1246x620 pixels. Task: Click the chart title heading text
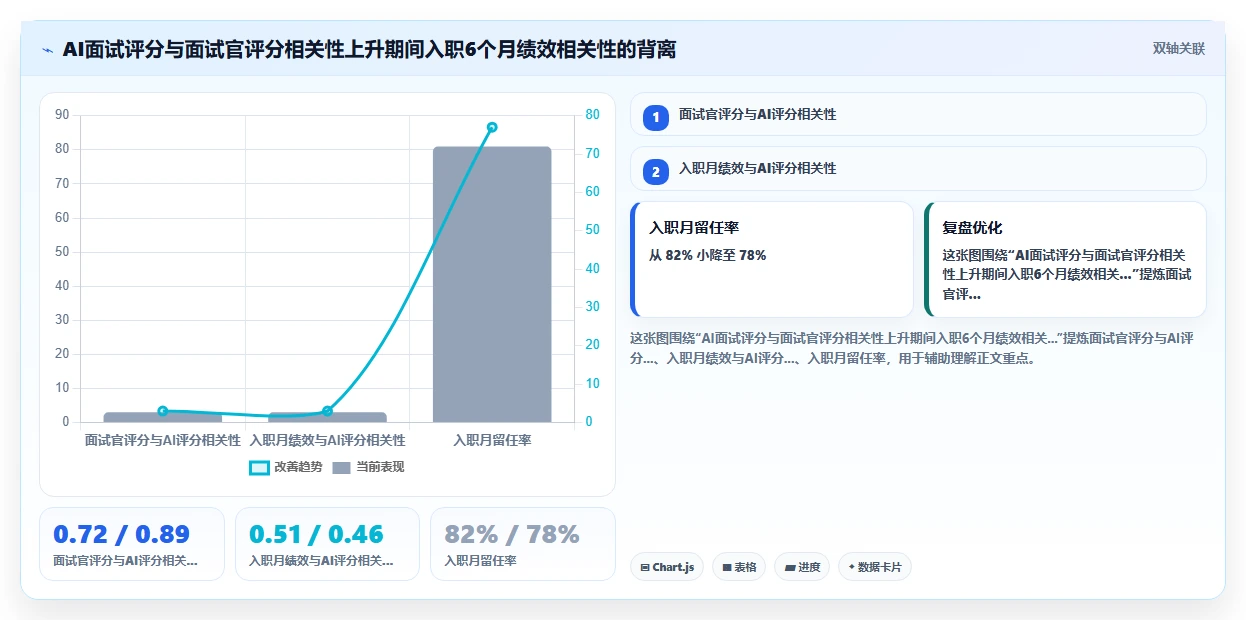click(369, 49)
